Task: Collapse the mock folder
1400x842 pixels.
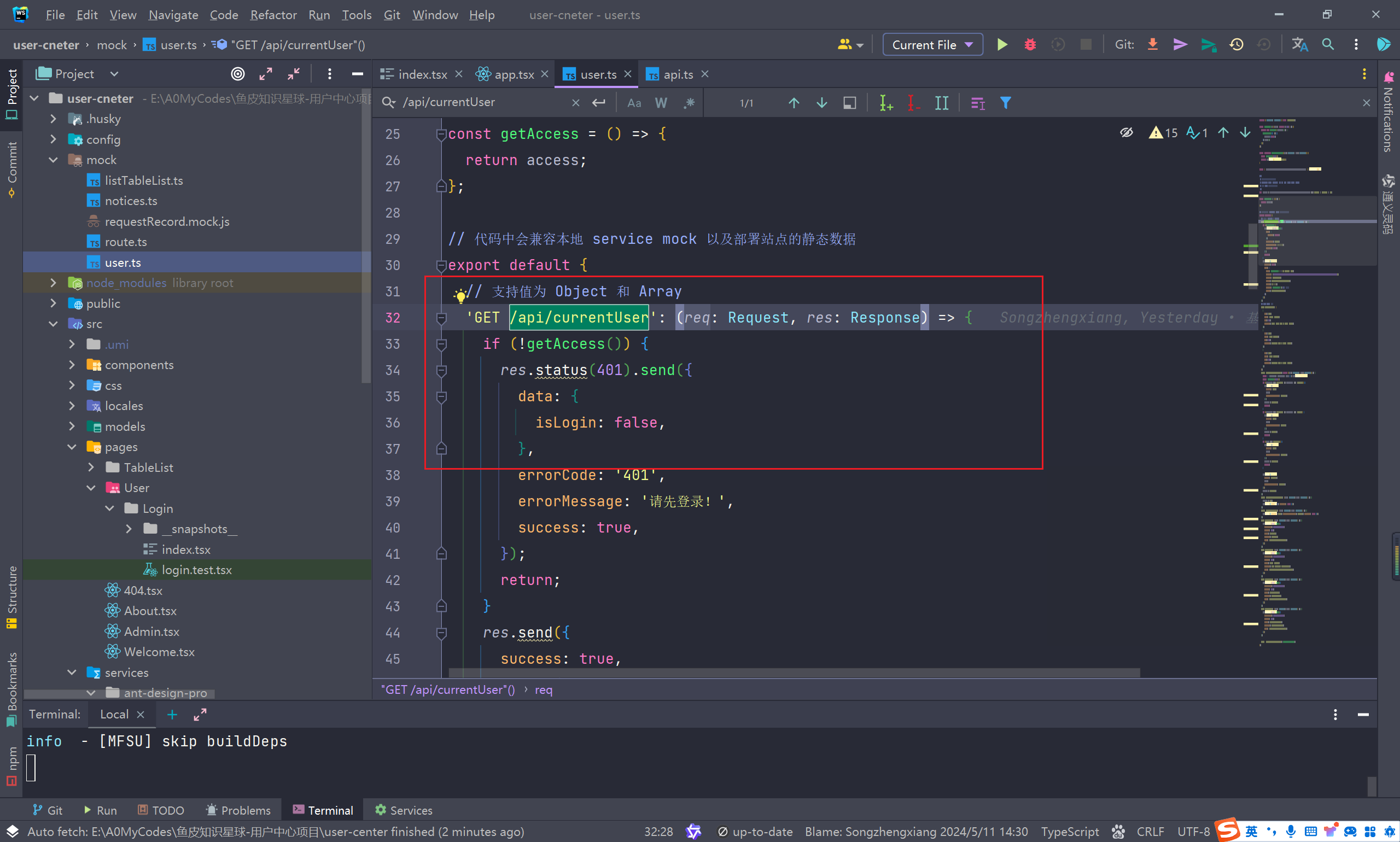Action: pos(54,160)
